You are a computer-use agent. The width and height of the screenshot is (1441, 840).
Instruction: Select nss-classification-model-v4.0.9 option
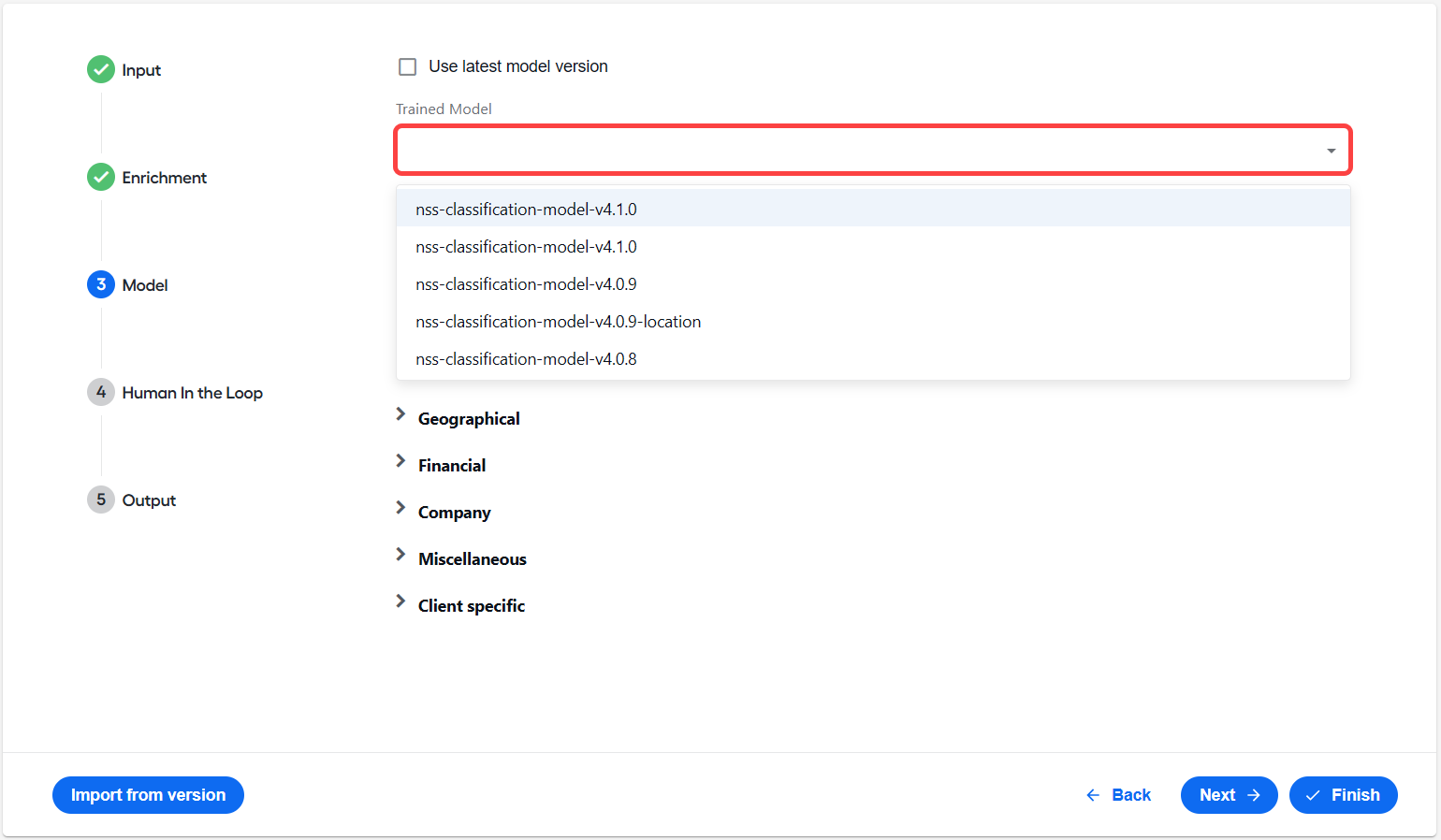[x=873, y=284]
